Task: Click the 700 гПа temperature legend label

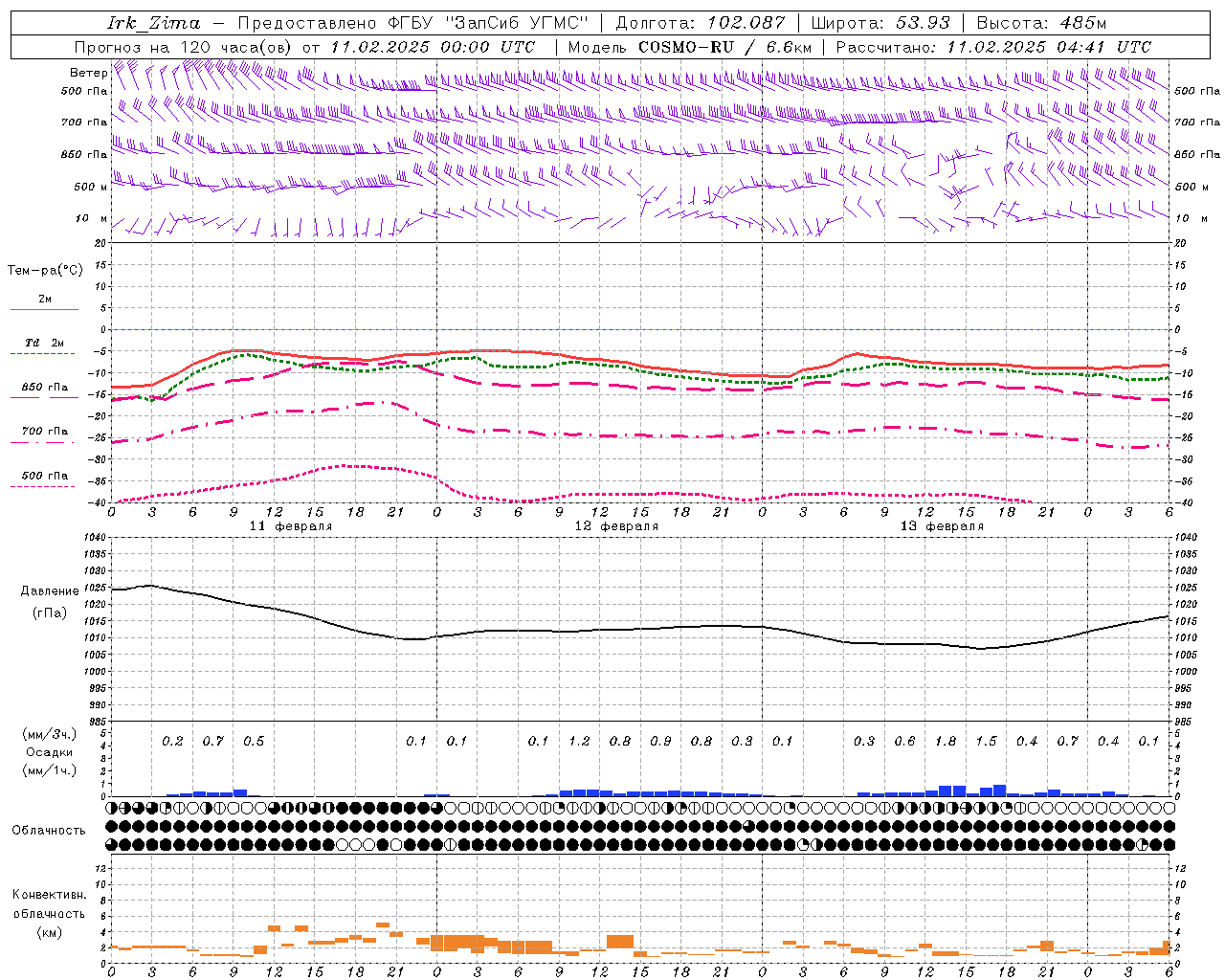Action: (x=45, y=432)
